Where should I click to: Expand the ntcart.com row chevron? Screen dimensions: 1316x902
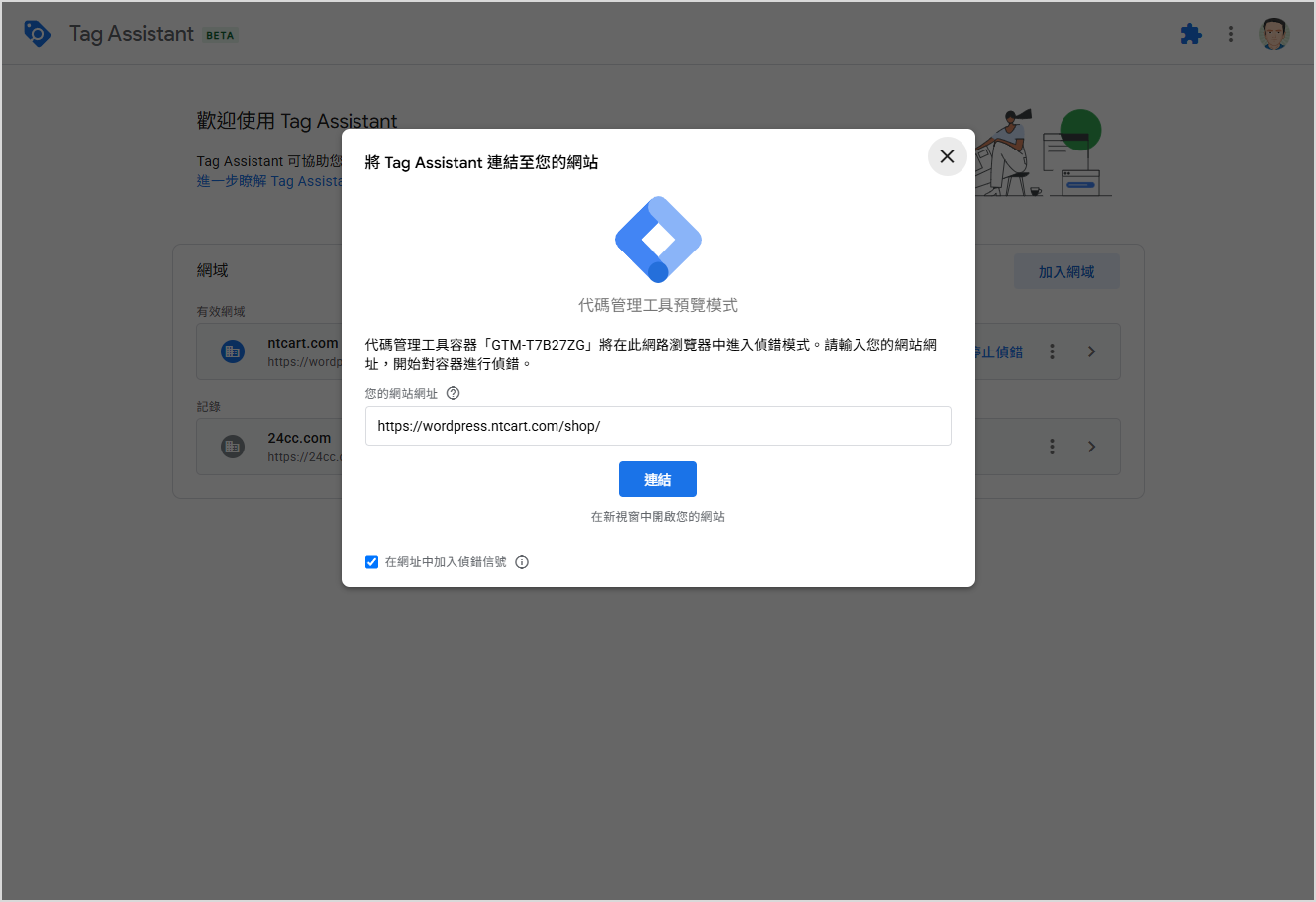tap(1091, 351)
